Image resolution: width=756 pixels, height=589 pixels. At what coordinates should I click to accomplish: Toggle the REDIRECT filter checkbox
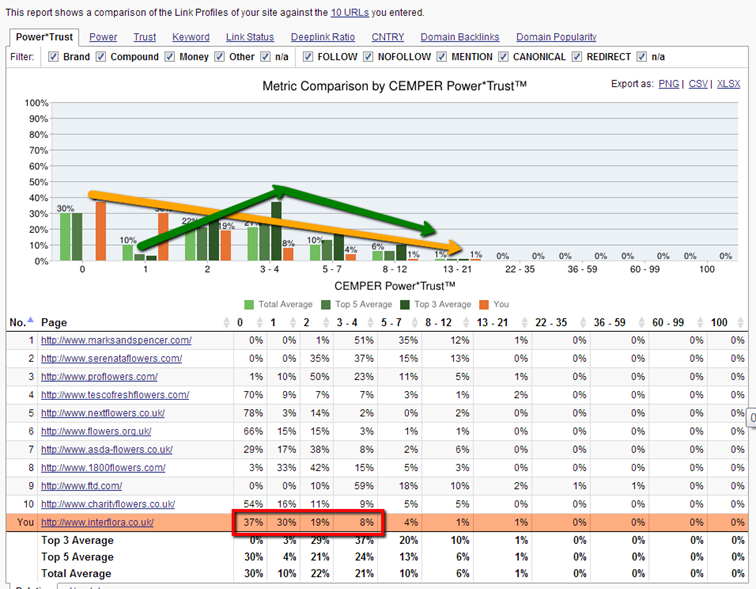577,57
